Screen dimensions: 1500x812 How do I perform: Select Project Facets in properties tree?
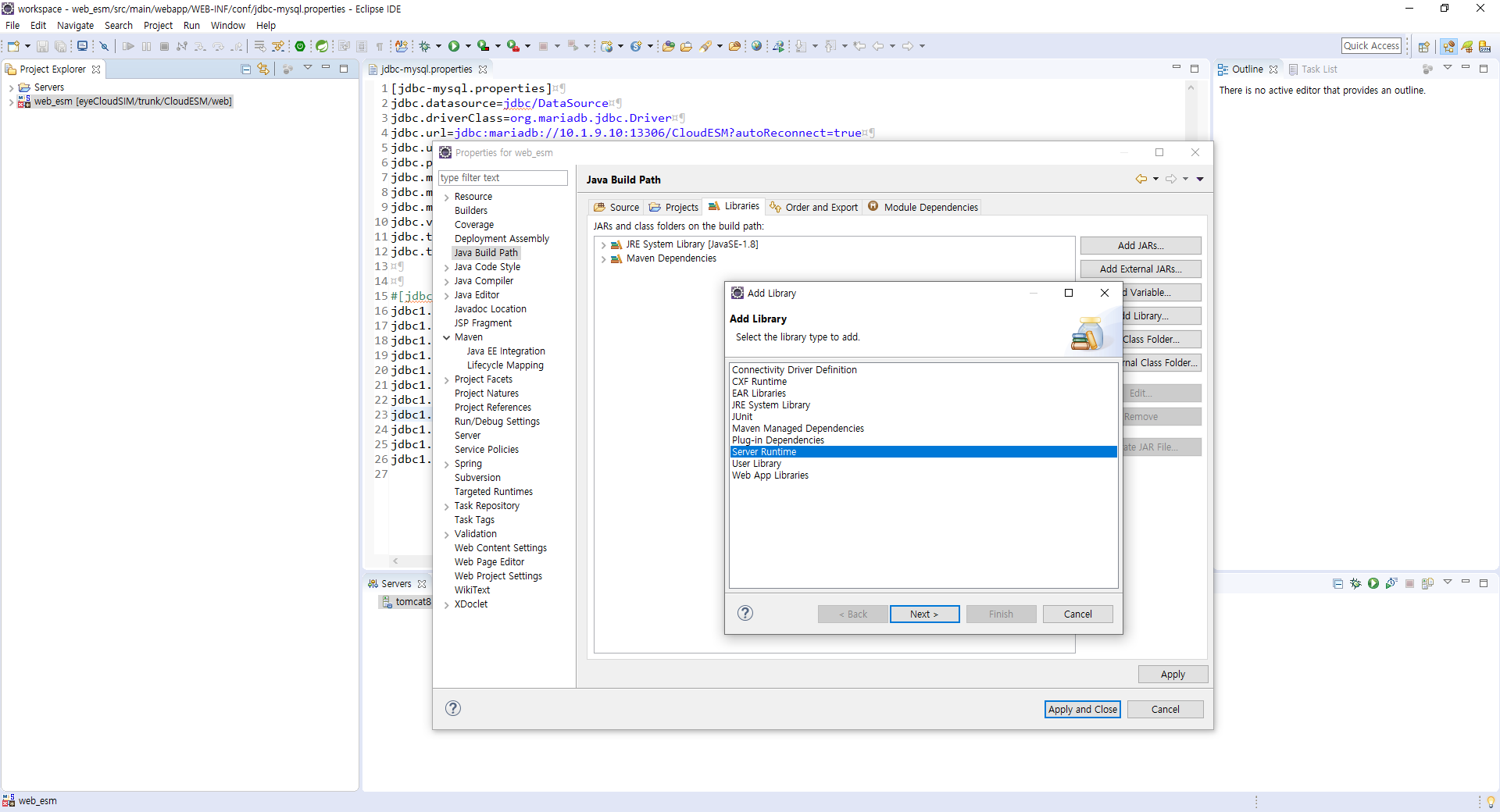484,379
